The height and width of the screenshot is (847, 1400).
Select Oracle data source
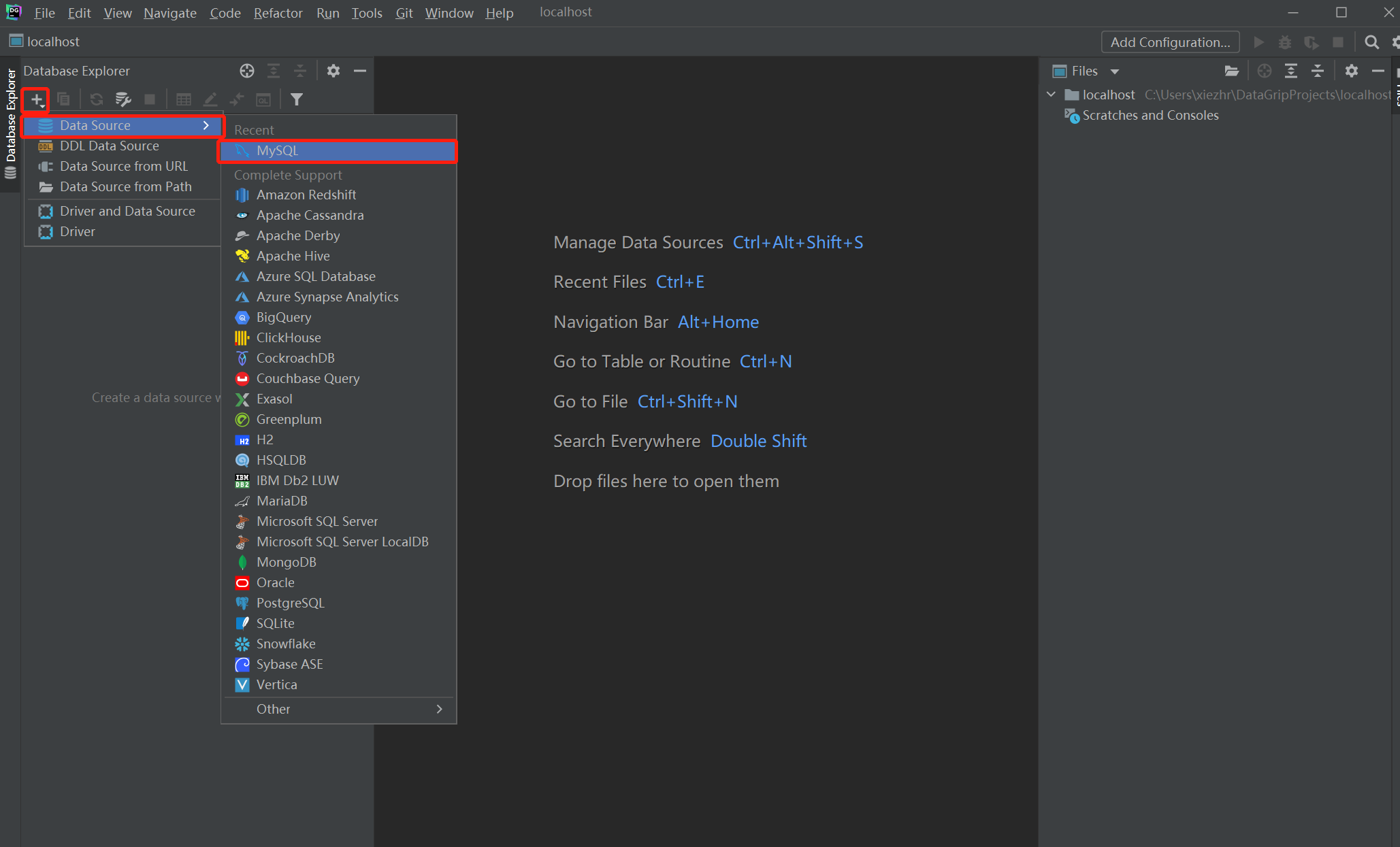338,582
